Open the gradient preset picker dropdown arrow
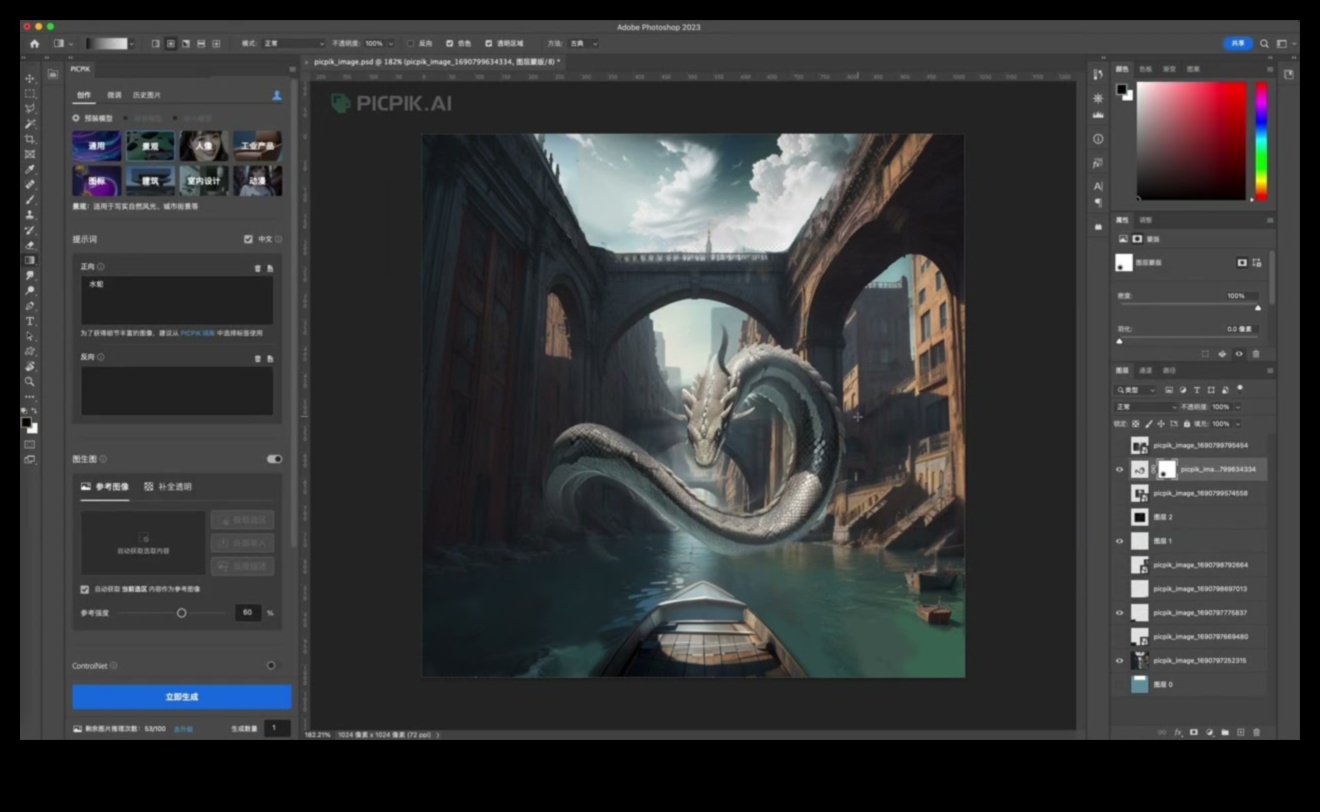 pos(131,44)
